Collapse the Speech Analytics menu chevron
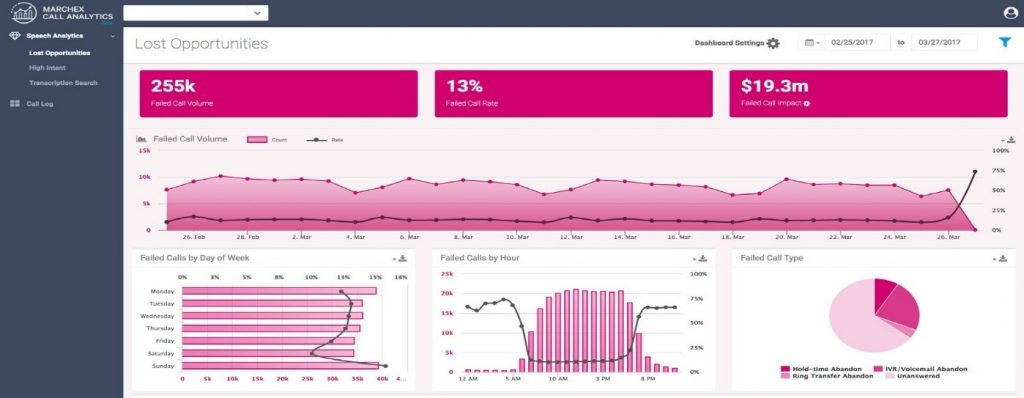The image size is (1024, 398). pyautogui.click(x=112, y=36)
